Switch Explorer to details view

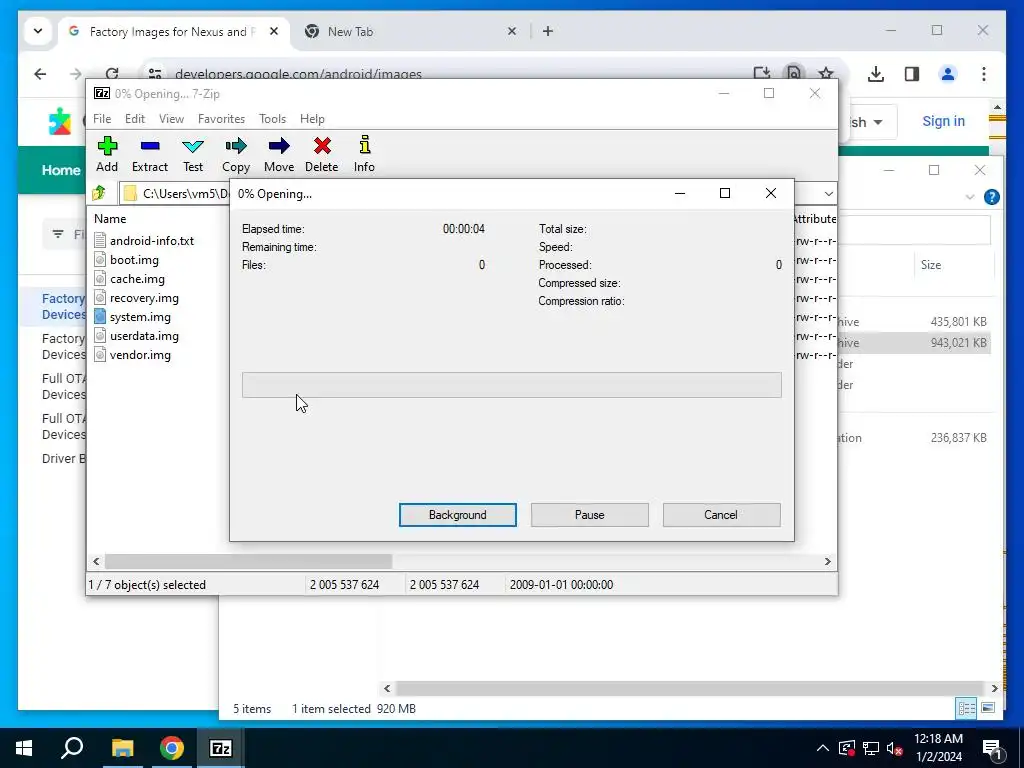click(x=967, y=708)
